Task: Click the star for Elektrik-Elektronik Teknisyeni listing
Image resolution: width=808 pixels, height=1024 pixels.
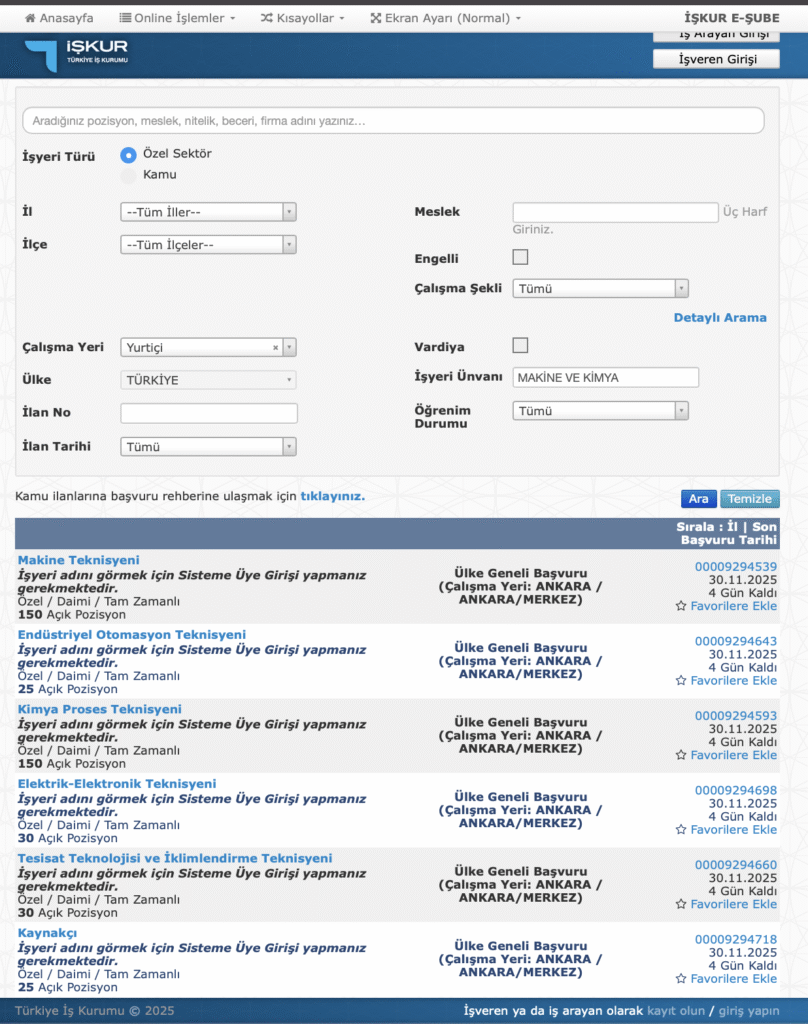Action: click(x=681, y=830)
